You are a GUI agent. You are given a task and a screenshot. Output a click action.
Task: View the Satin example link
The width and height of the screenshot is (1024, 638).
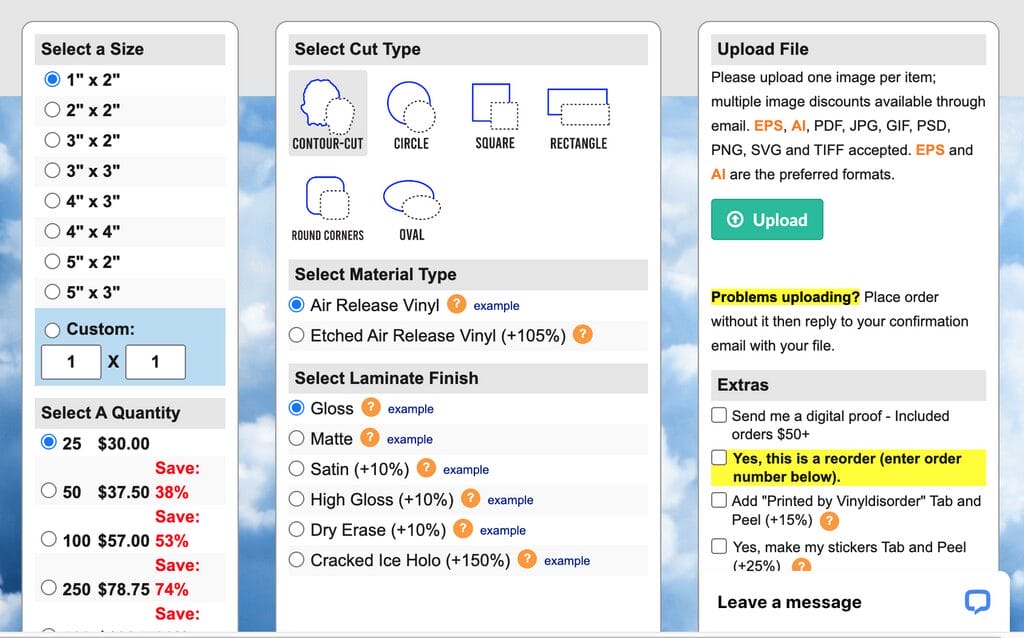click(x=466, y=470)
